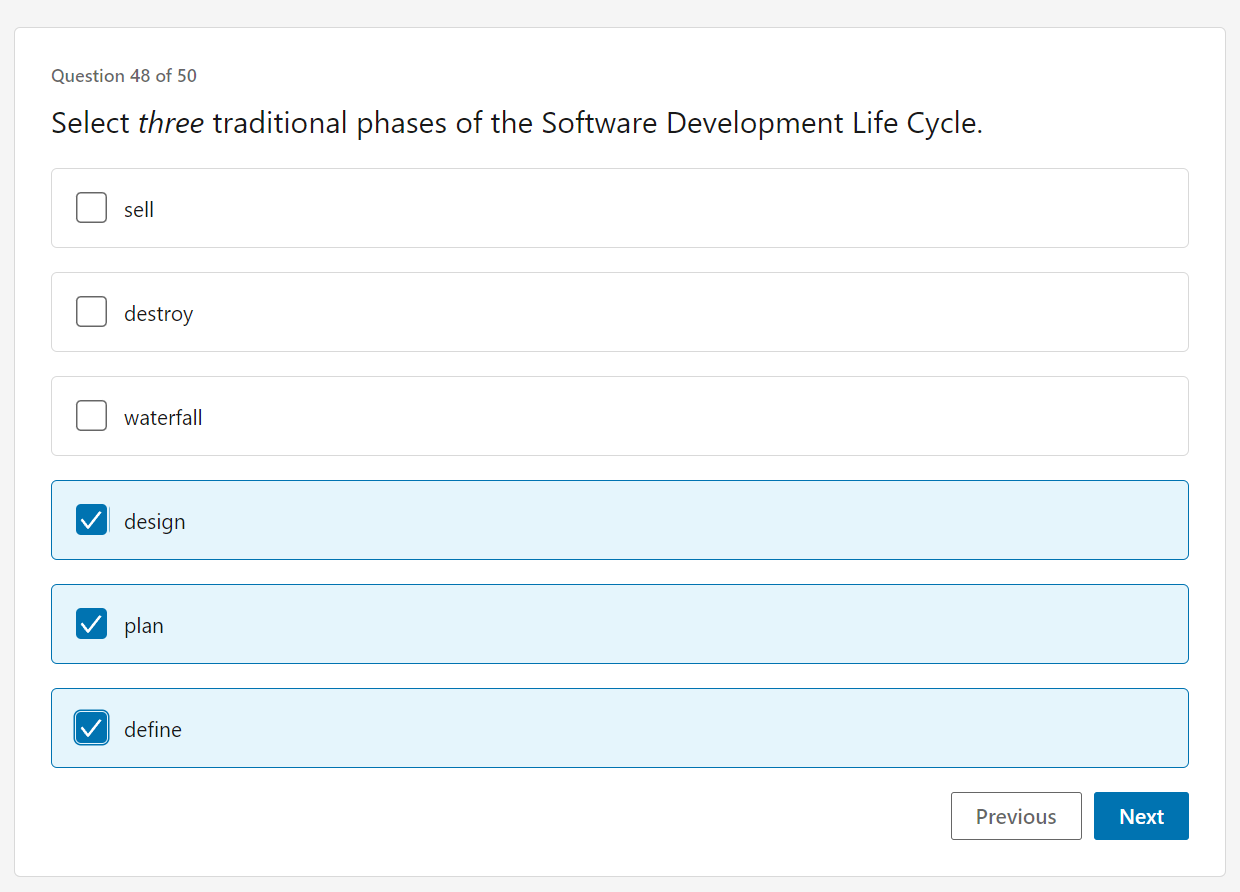Click the Next button
The image size is (1240, 892).
(x=1141, y=816)
